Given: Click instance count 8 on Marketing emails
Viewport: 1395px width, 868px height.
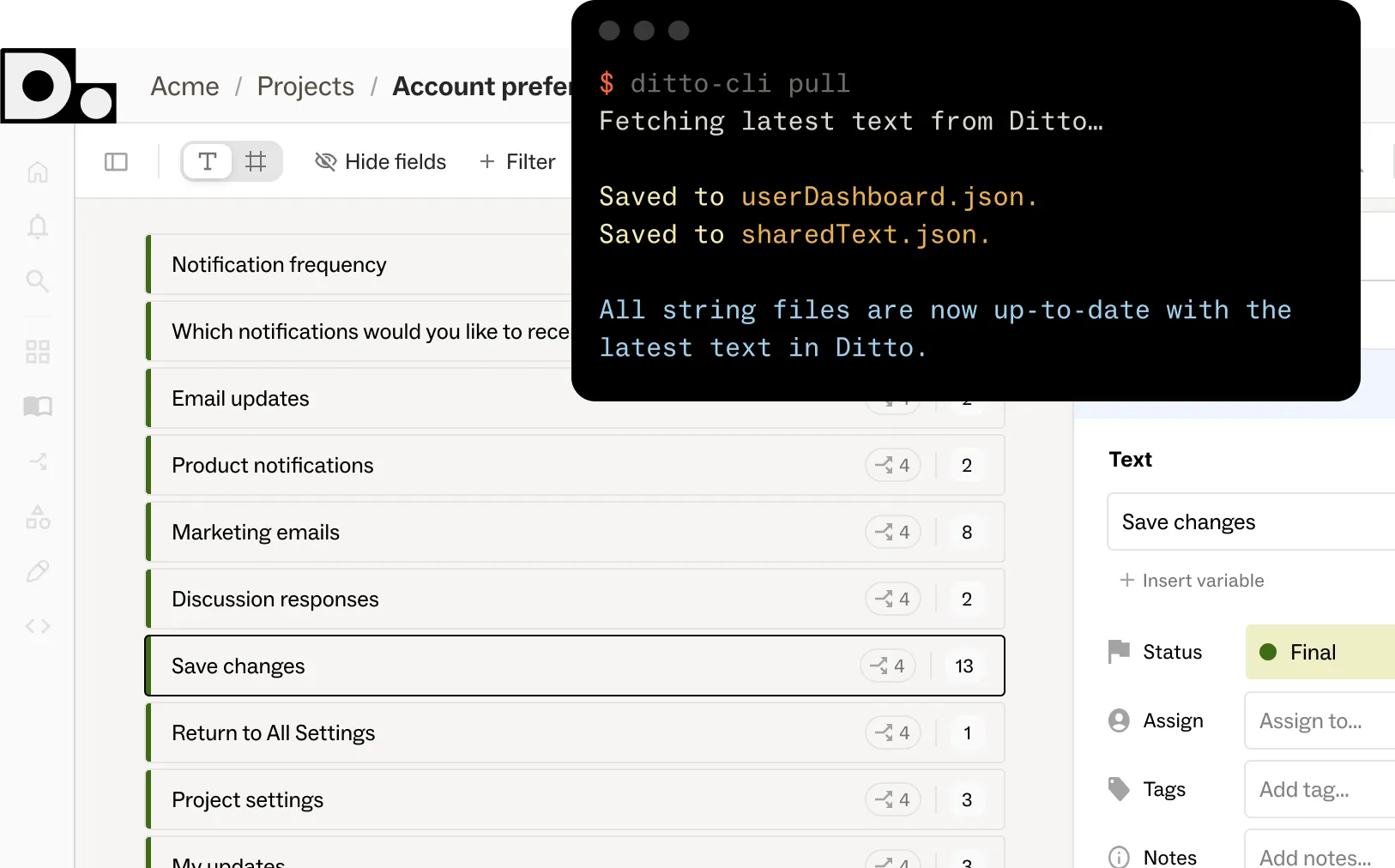Looking at the screenshot, I should click(x=967, y=532).
